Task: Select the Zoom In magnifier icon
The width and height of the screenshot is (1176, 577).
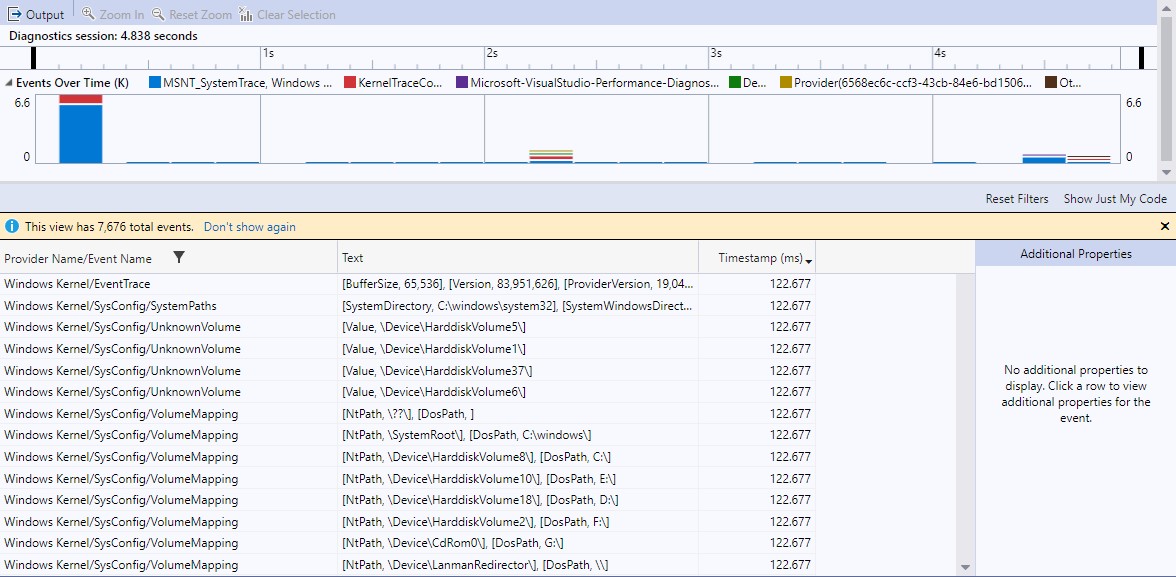Action: point(88,13)
